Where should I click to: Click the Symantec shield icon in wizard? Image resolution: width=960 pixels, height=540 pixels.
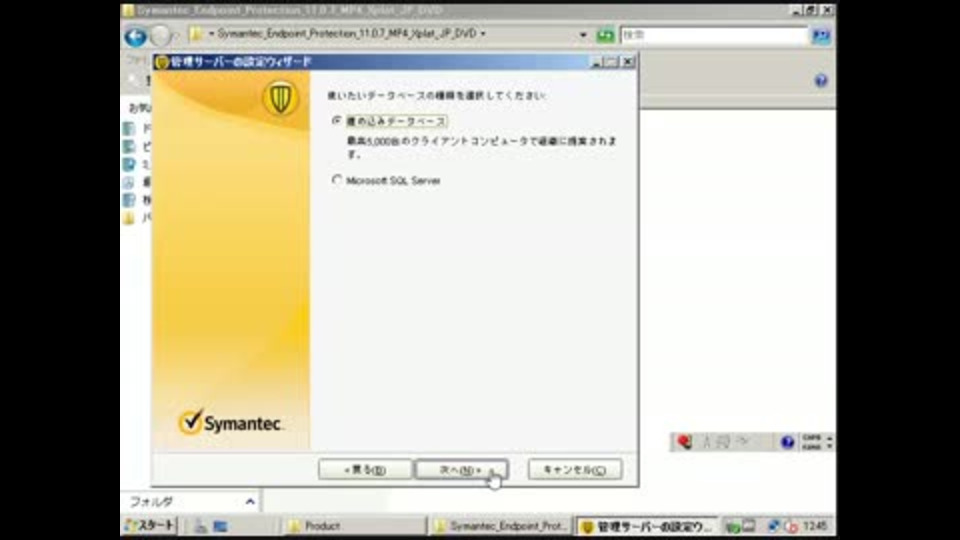tap(280, 98)
